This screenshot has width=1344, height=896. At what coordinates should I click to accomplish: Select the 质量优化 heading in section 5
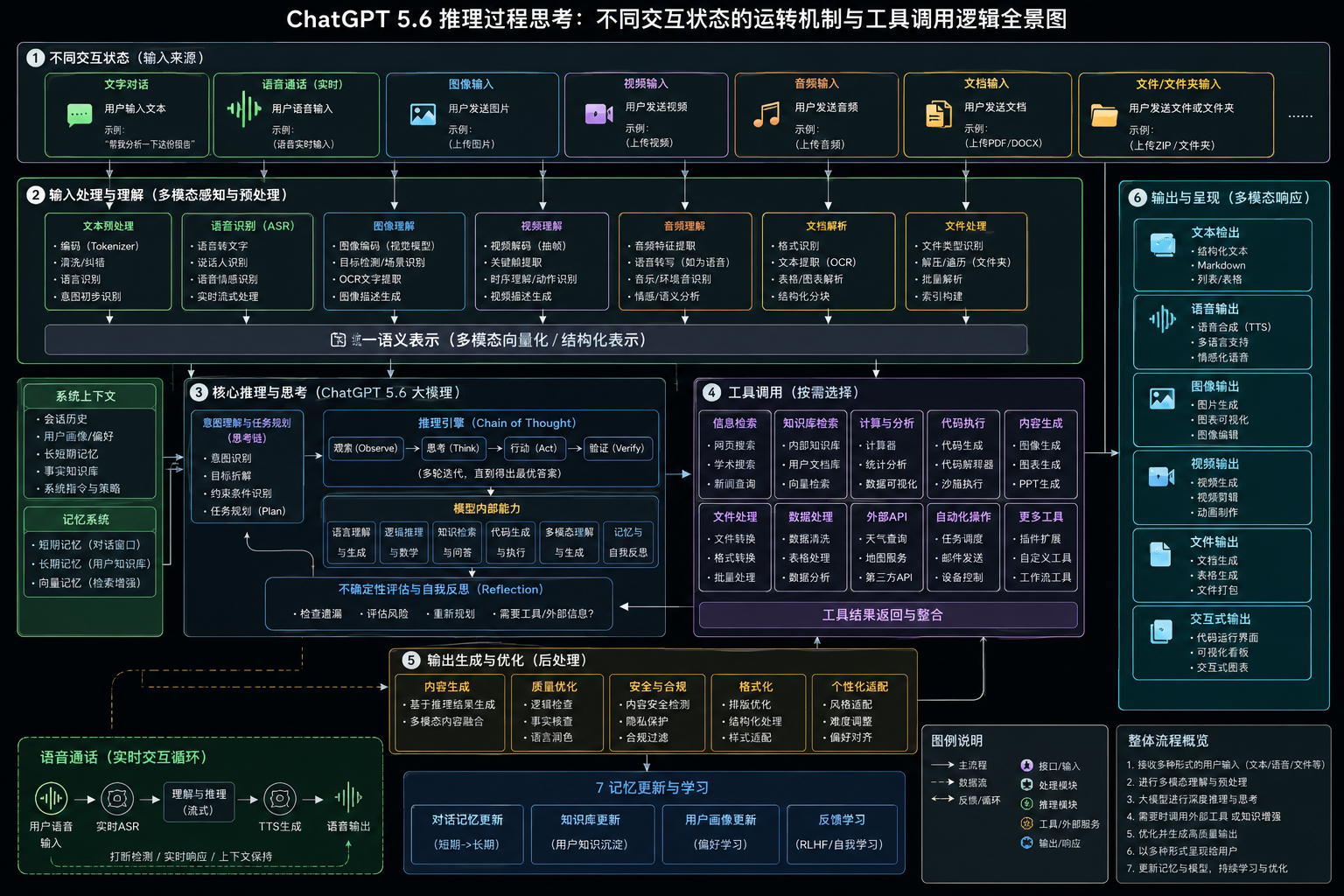[554, 687]
